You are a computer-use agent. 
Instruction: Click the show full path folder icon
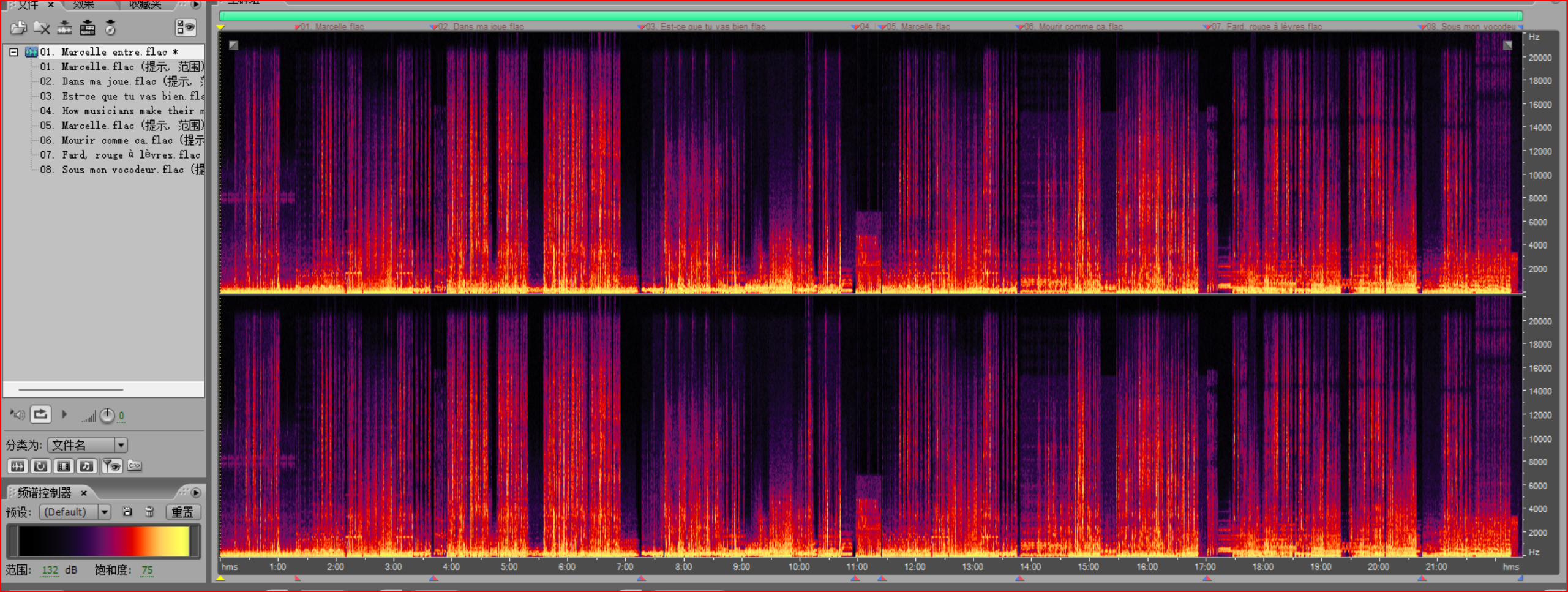click(135, 466)
